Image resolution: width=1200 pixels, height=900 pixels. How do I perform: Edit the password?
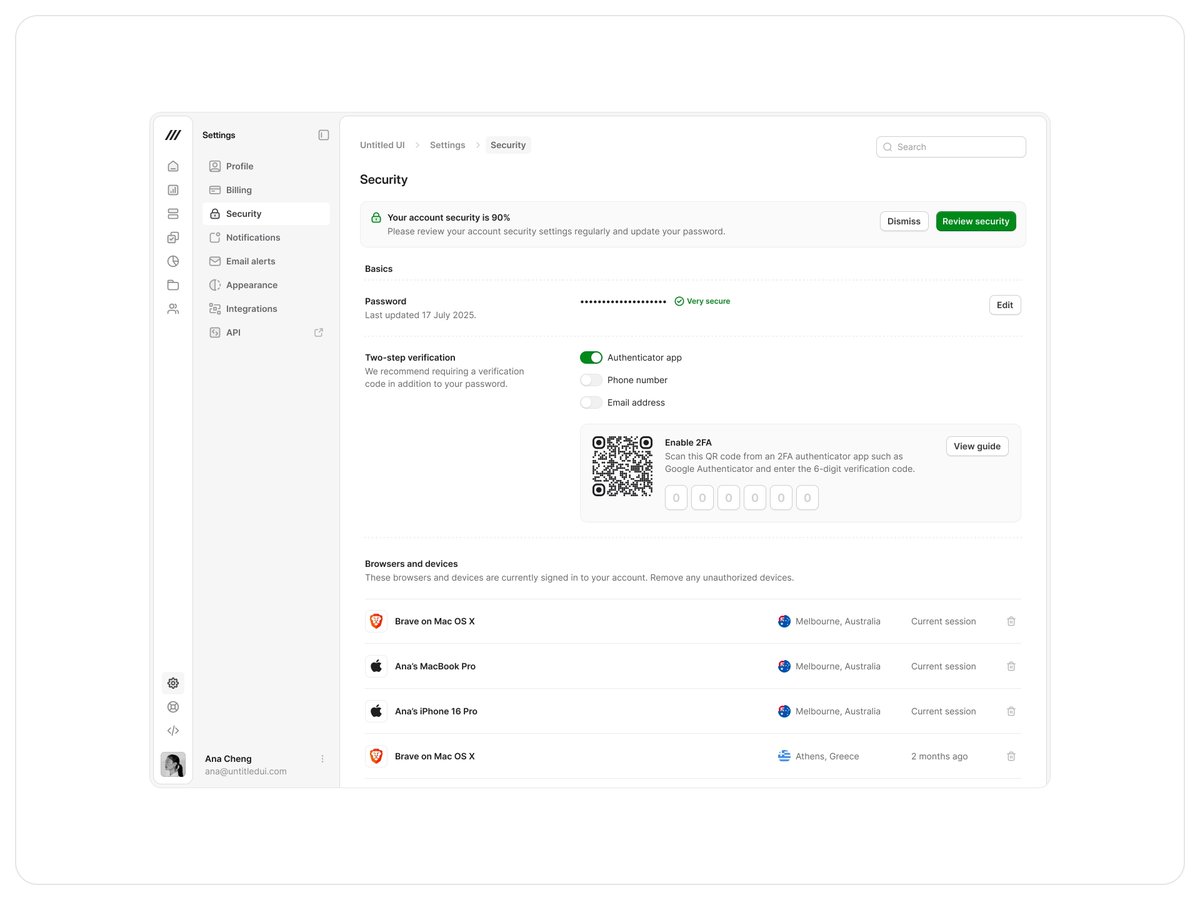(1005, 305)
